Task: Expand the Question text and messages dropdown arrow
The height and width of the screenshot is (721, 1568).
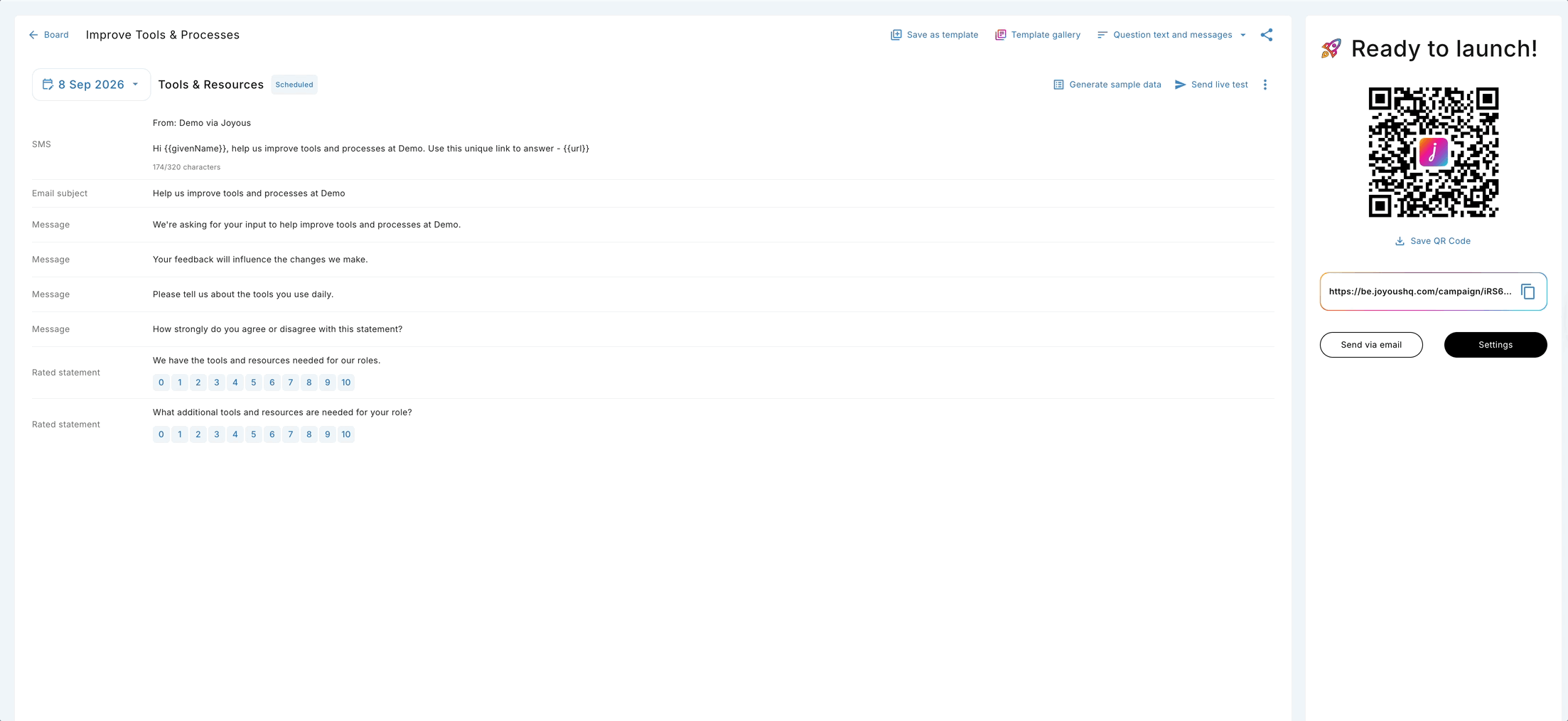Action: (x=1243, y=35)
